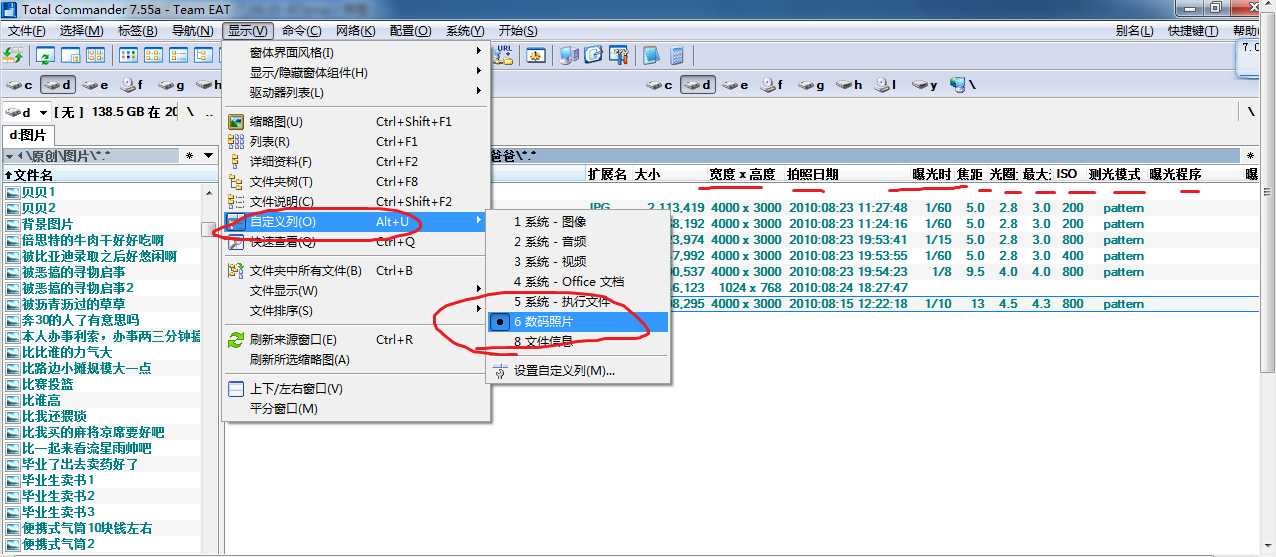The height and width of the screenshot is (557, 1276).
Task: Open 文件(F) menu
Action: pyautogui.click(x=27, y=31)
